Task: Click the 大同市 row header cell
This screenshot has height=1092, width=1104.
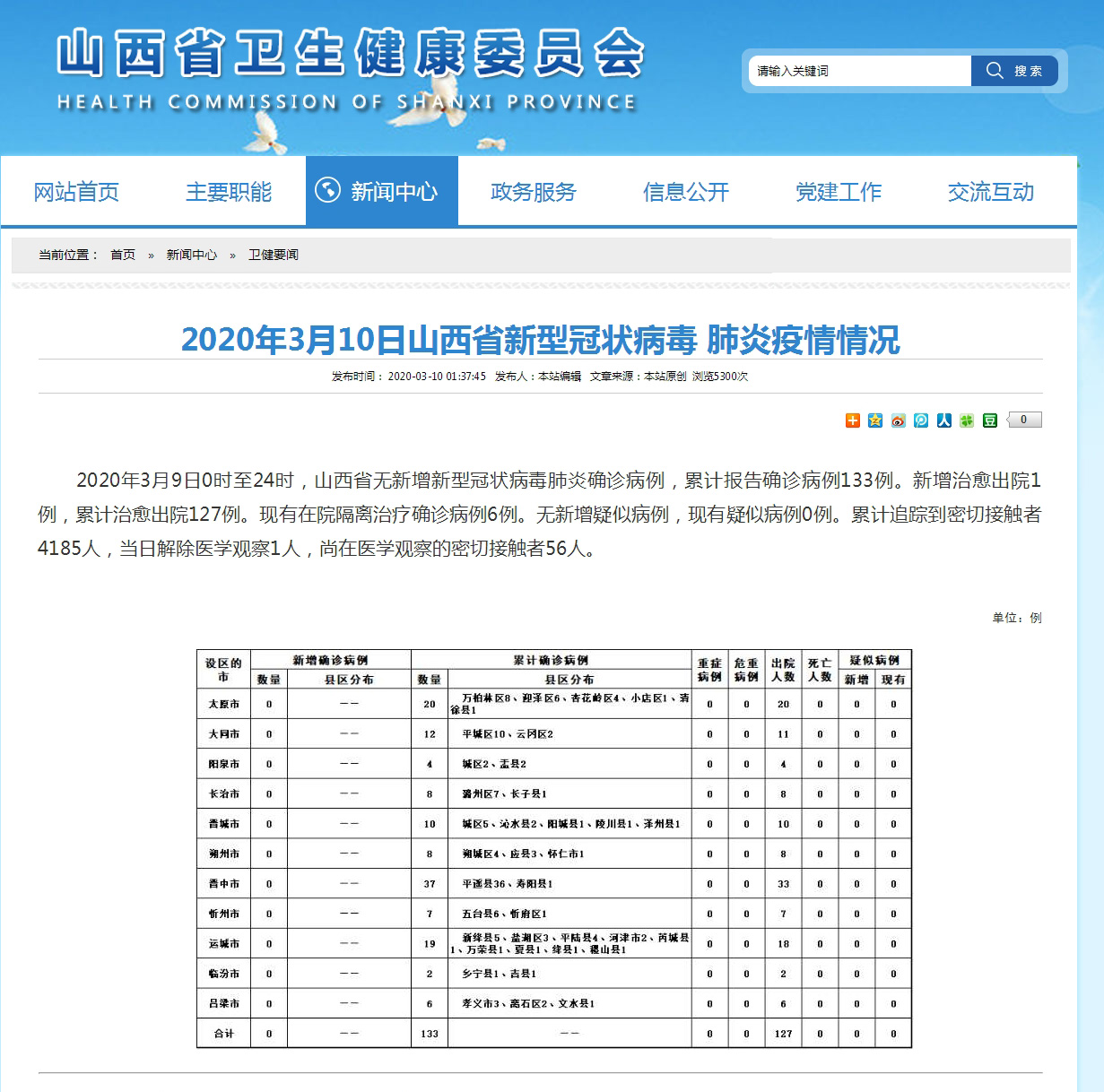Action: coord(224,734)
